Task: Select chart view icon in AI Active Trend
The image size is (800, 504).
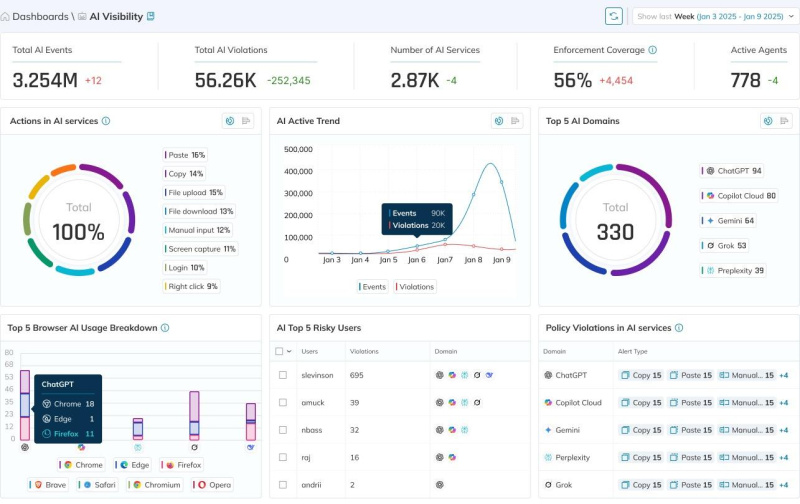Action: (498, 121)
